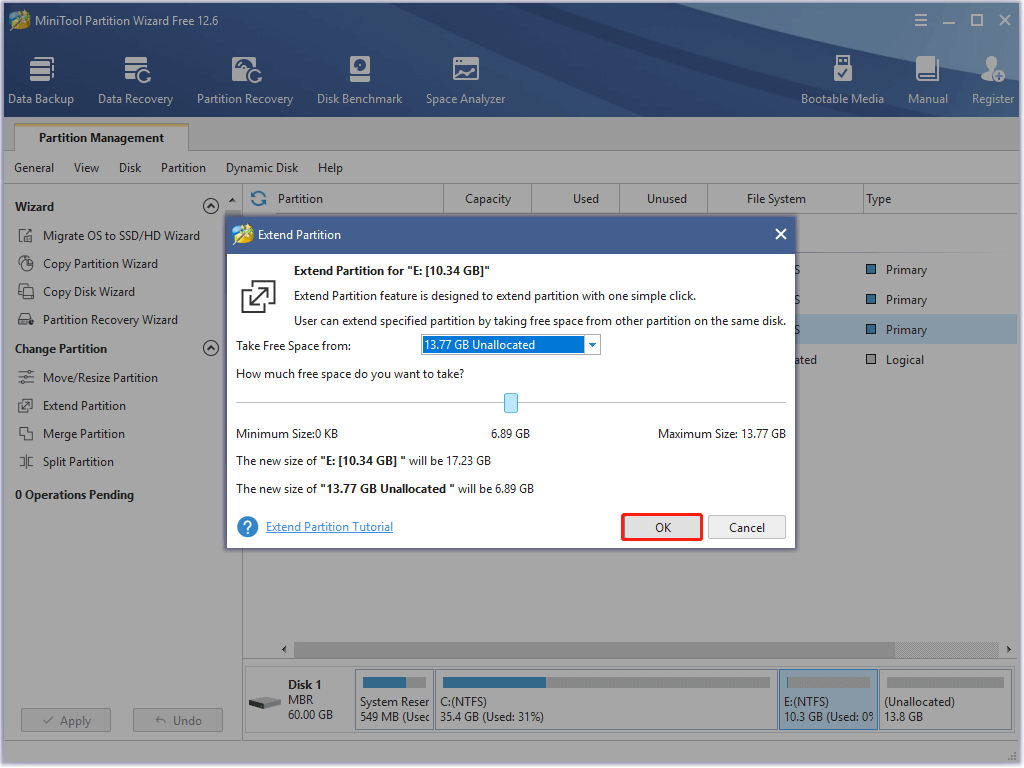The height and width of the screenshot is (768, 1024).
Task: Collapse the Change Partition section
Action: (x=210, y=348)
